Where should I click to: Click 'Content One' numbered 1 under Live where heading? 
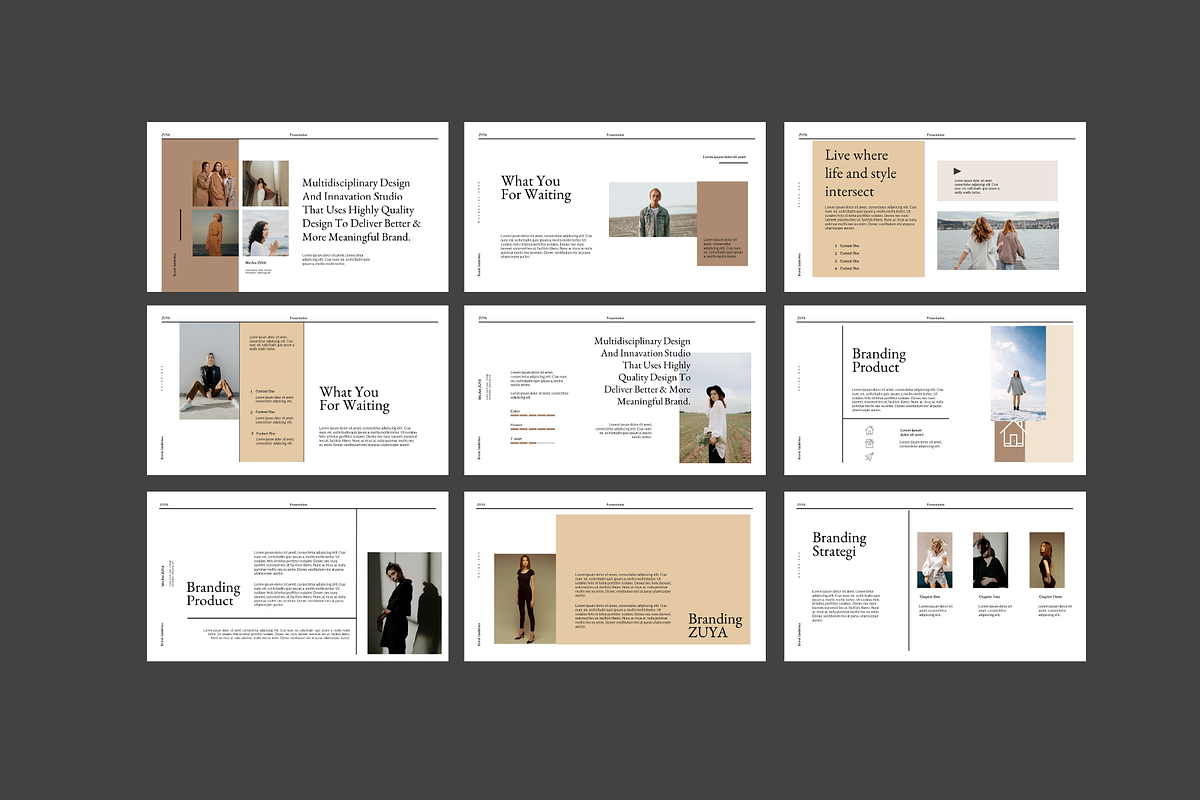(x=849, y=246)
